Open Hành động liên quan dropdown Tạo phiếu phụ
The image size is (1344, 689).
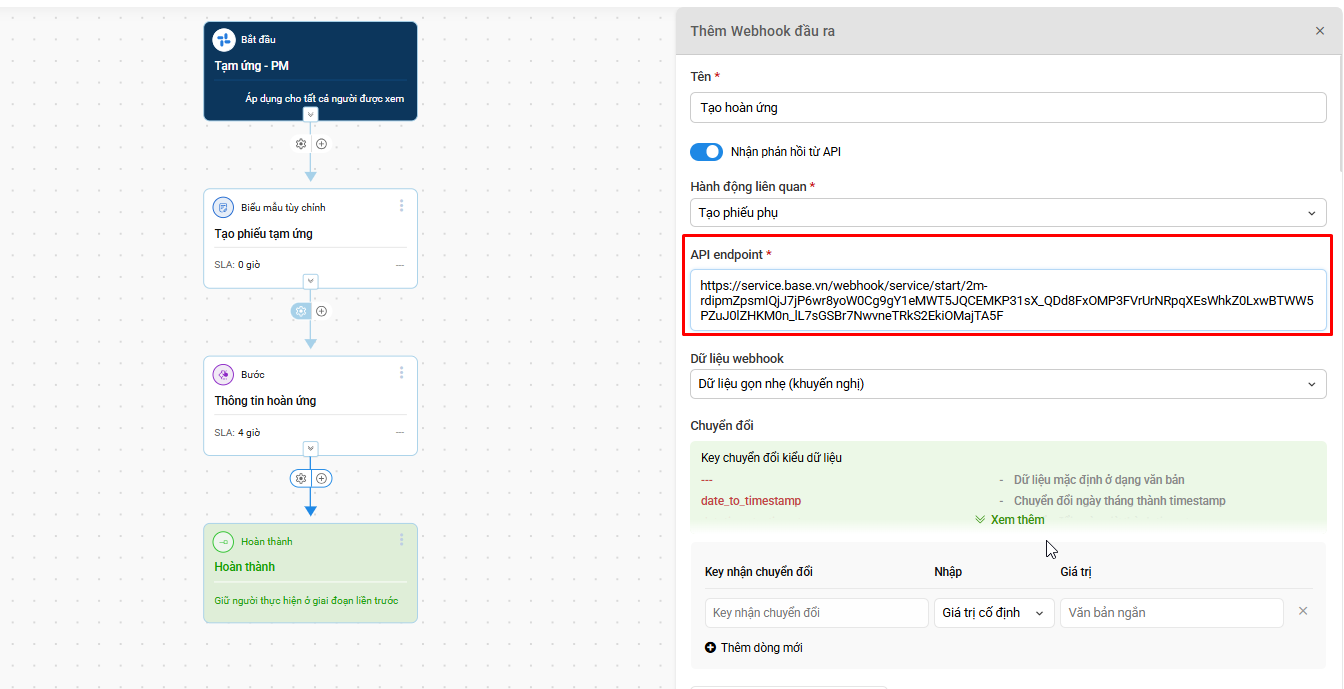(x=1008, y=213)
